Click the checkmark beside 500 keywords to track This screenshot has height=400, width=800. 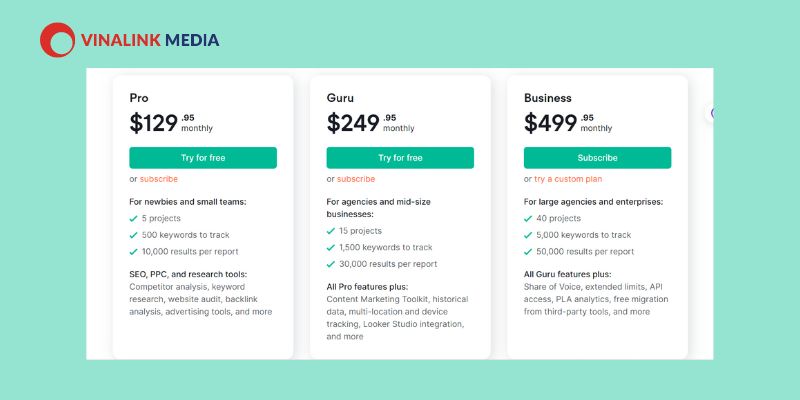click(x=134, y=235)
